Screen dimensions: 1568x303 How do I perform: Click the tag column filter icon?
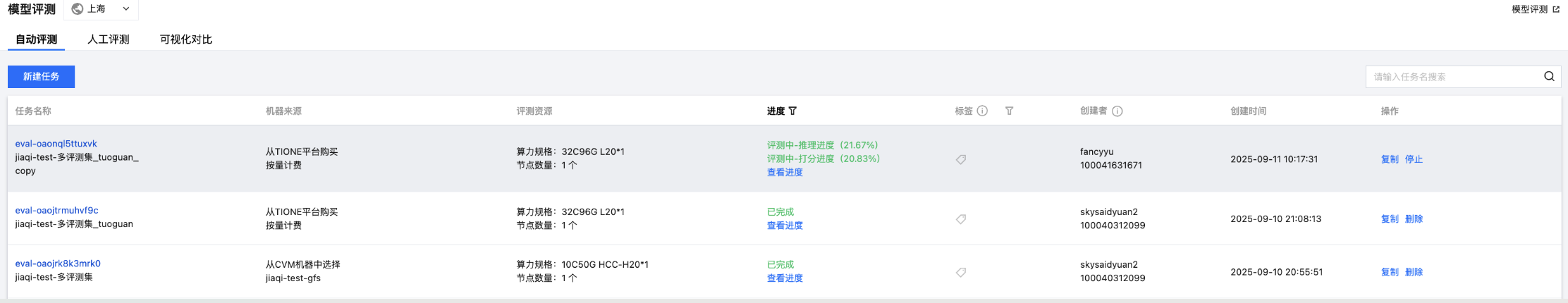tap(1009, 111)
